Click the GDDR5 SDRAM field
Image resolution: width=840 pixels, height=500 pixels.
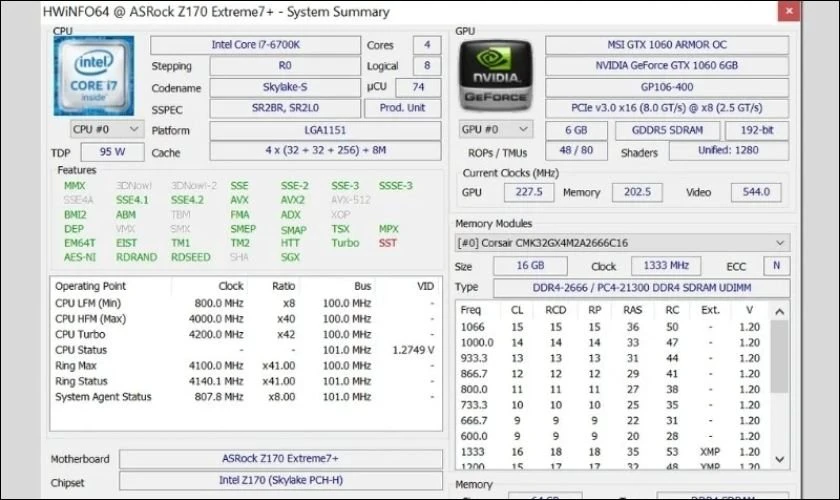pyautogui.click(x=668, y=130)
